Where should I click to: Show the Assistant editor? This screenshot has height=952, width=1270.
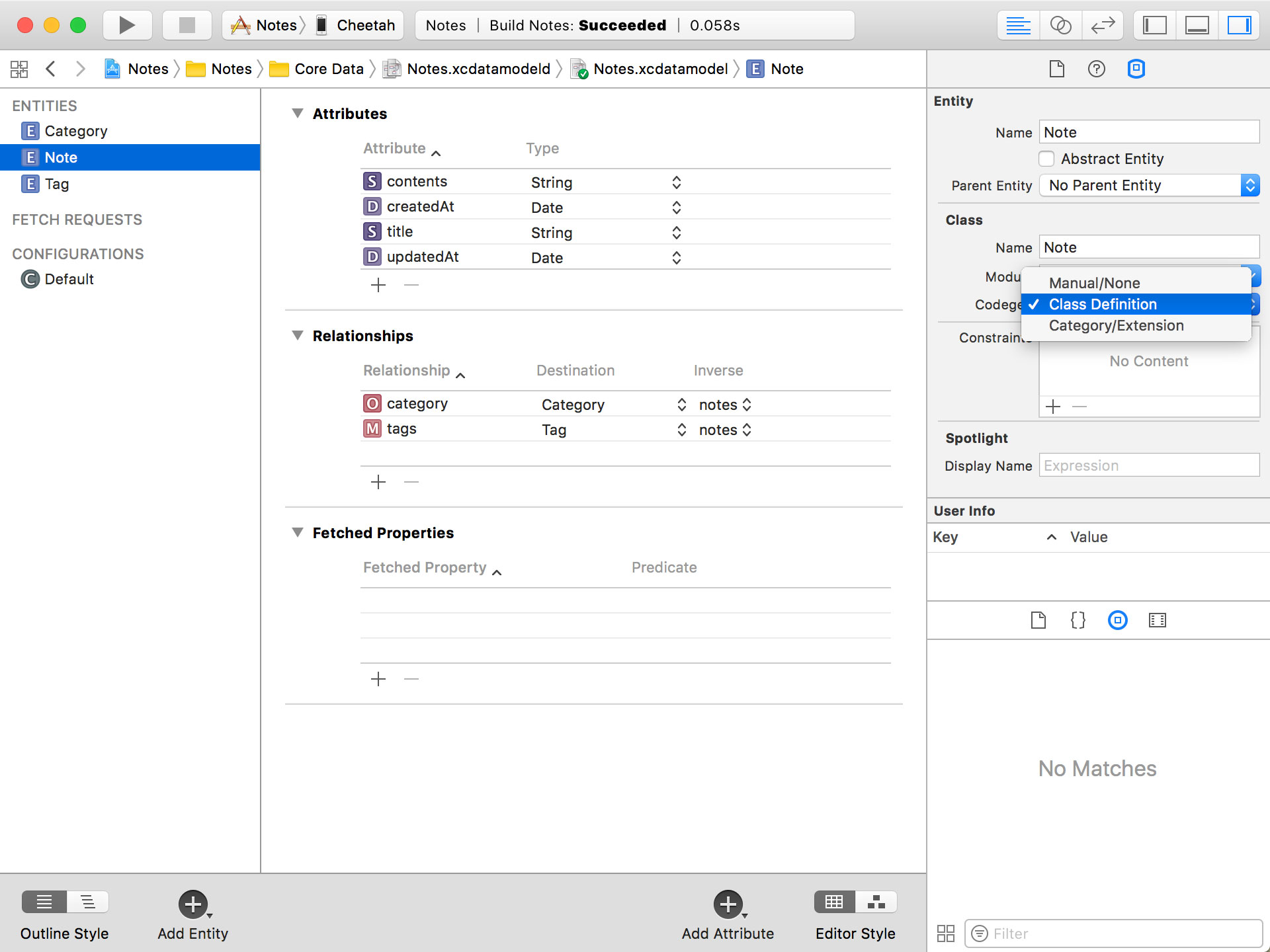[1060, 25]
